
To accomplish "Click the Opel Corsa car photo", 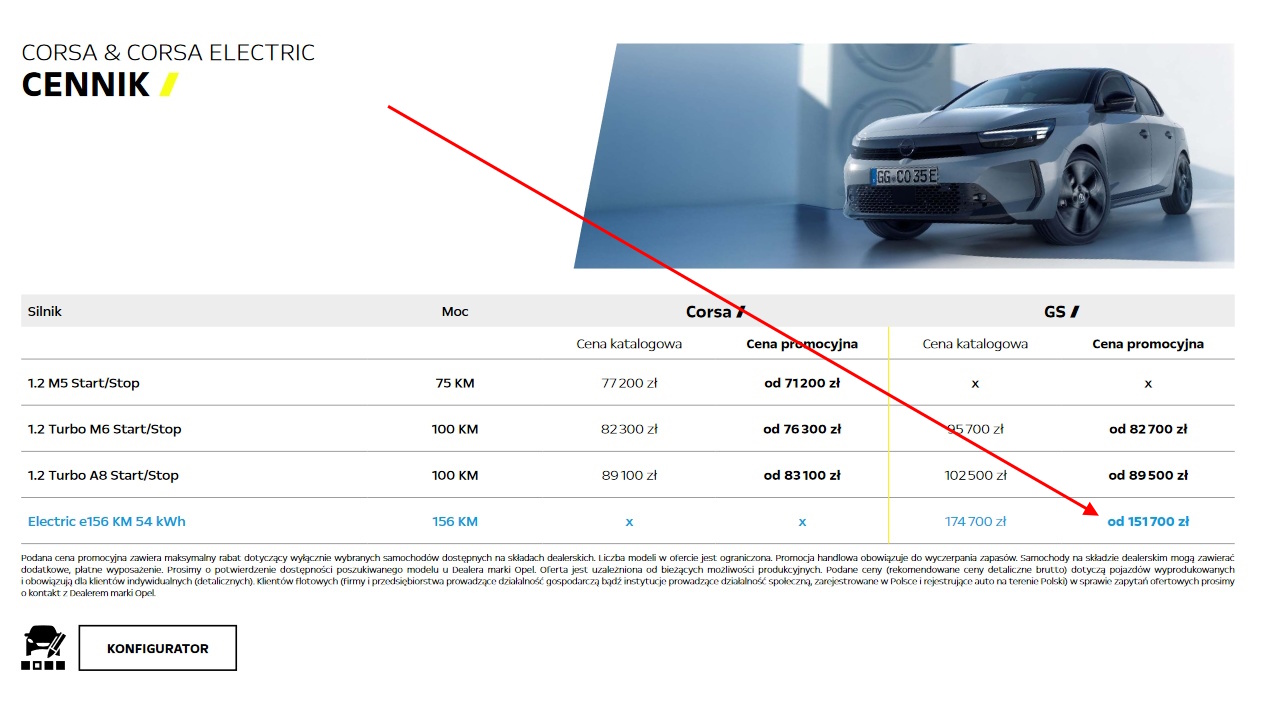I will click(x=904, y=156).
